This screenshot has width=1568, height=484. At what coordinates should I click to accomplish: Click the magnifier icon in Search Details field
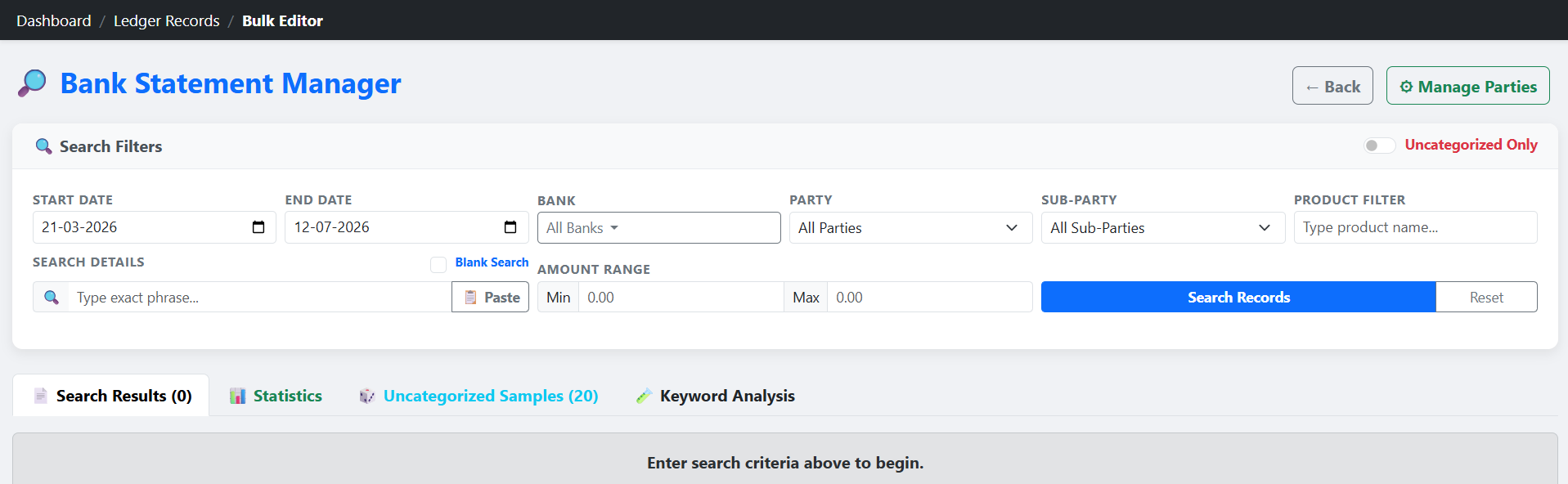pyautogui.click(x=52, y=298)
